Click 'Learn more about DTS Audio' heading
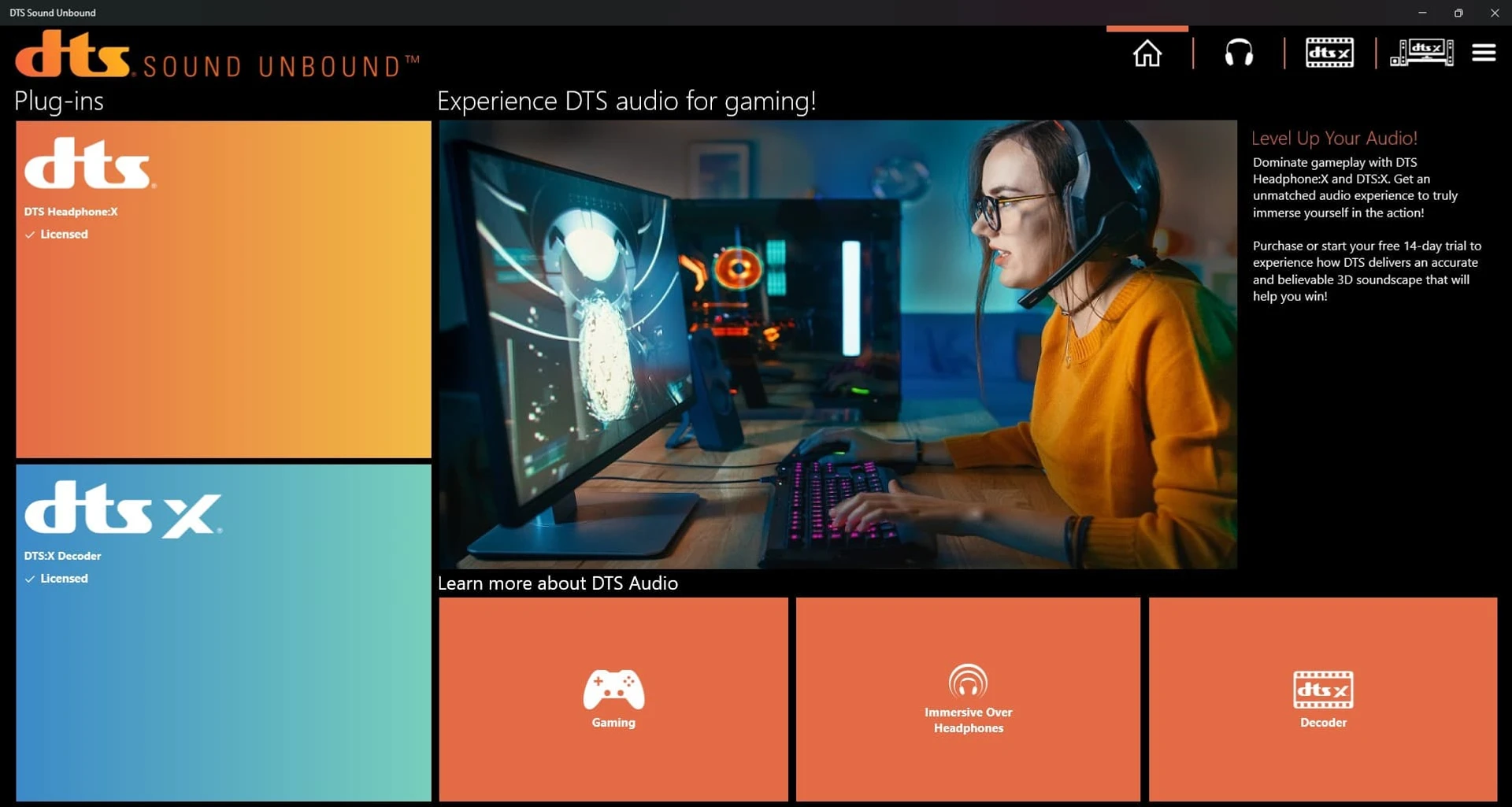The width and height of the screenshot is (1512, 807). point(558,583)
